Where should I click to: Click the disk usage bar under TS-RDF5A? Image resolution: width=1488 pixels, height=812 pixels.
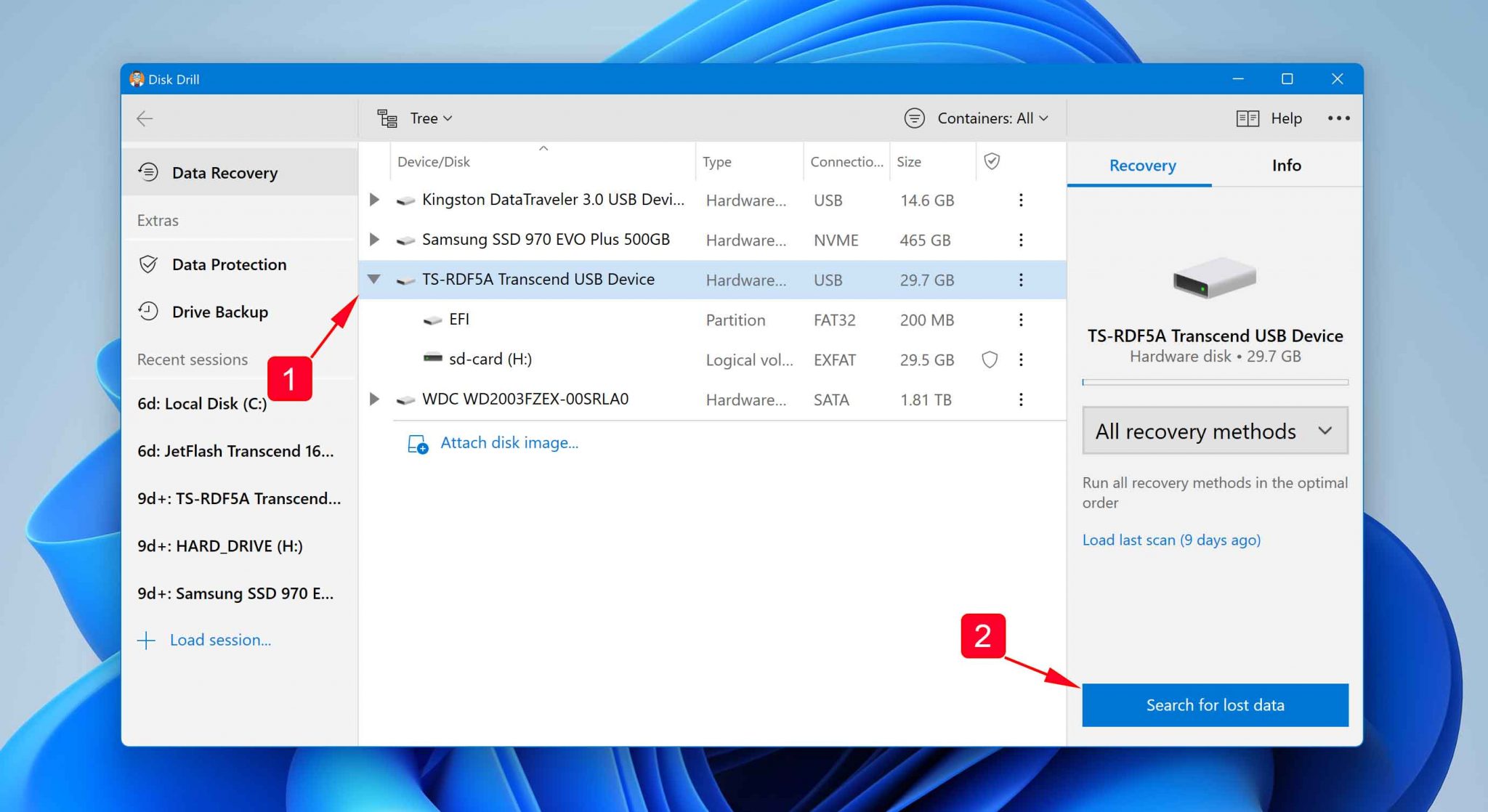point(1214,379)
